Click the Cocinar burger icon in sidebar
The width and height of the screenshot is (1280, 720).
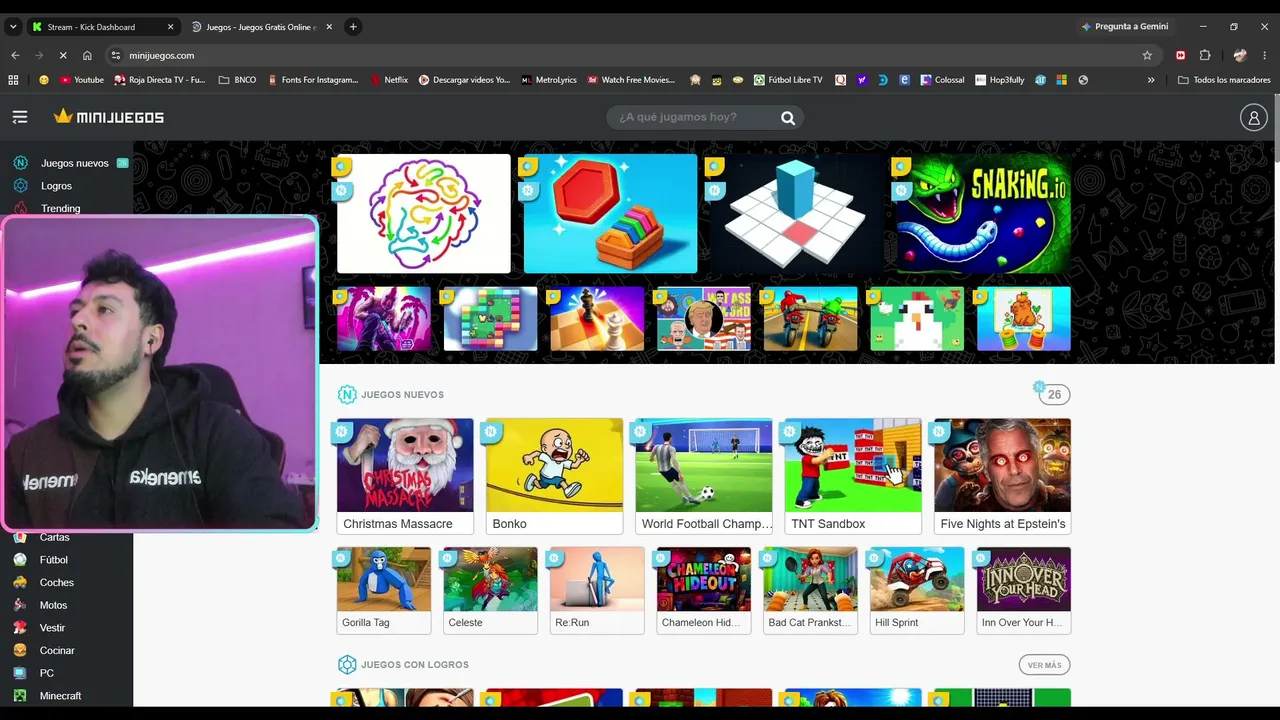click(20, 650)
